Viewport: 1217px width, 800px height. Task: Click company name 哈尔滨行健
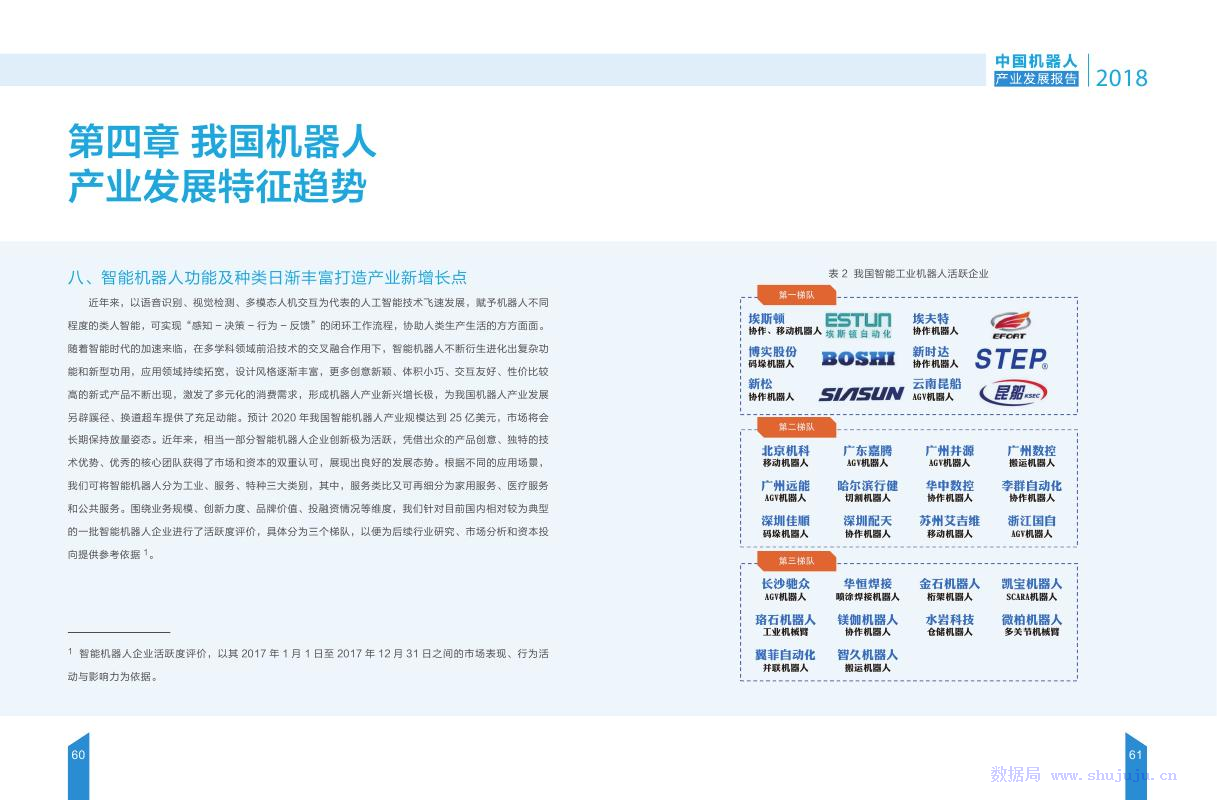868,486
